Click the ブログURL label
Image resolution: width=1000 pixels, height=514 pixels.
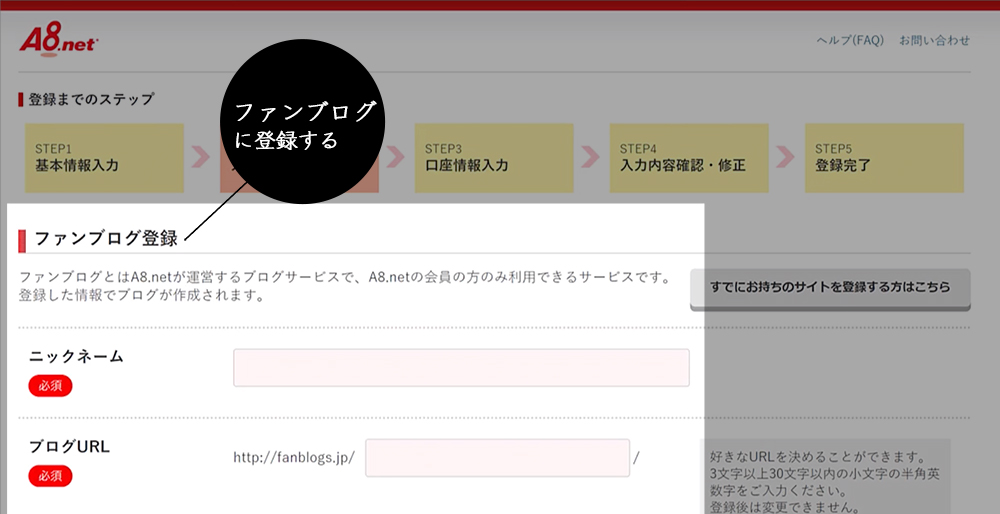(69, 446)
